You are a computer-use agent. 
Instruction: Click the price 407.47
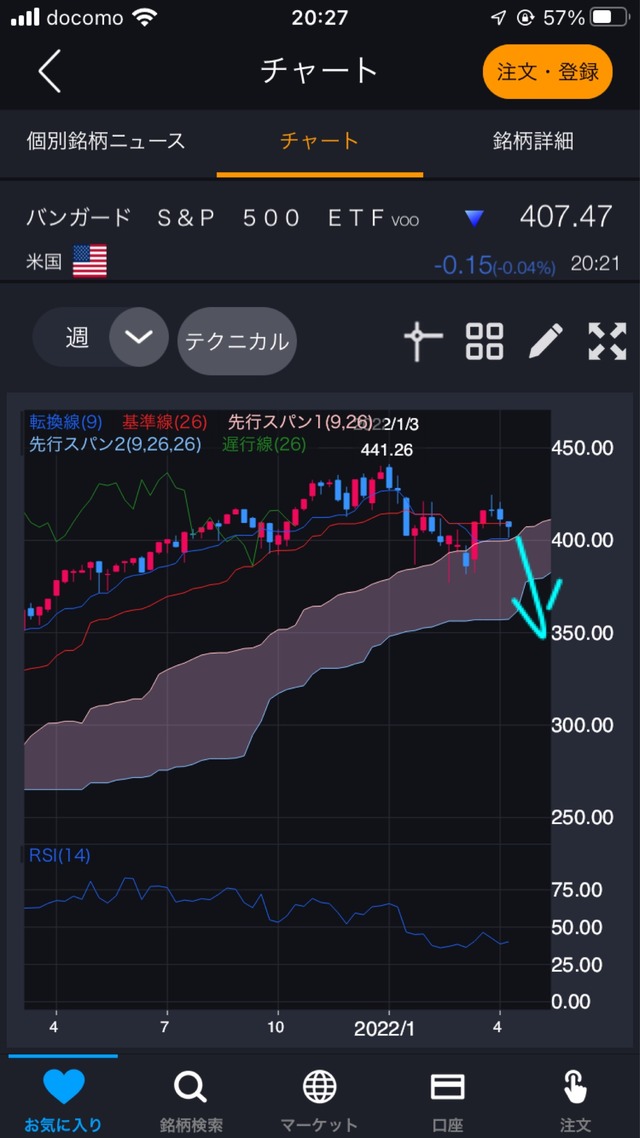(x=566, y=216)
